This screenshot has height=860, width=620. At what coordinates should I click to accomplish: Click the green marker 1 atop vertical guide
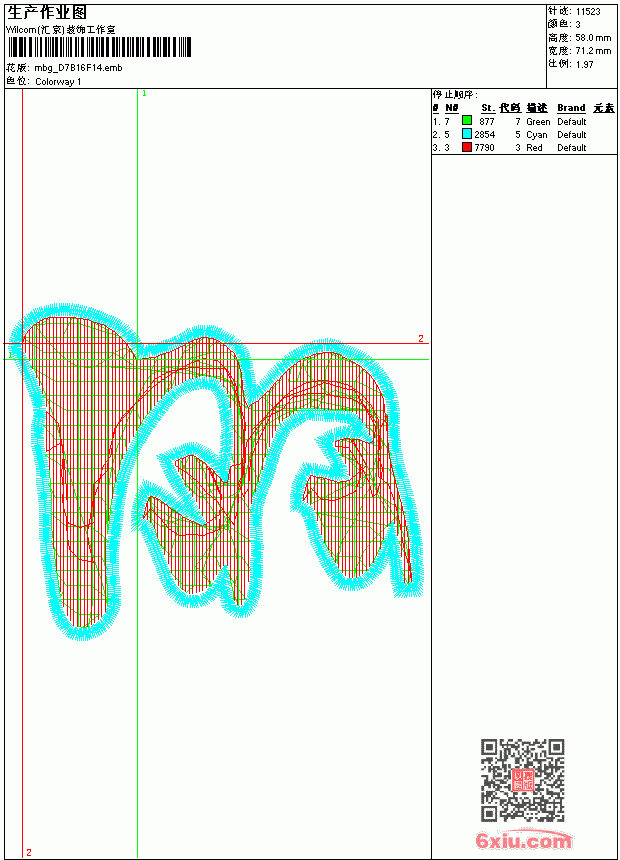144,94
